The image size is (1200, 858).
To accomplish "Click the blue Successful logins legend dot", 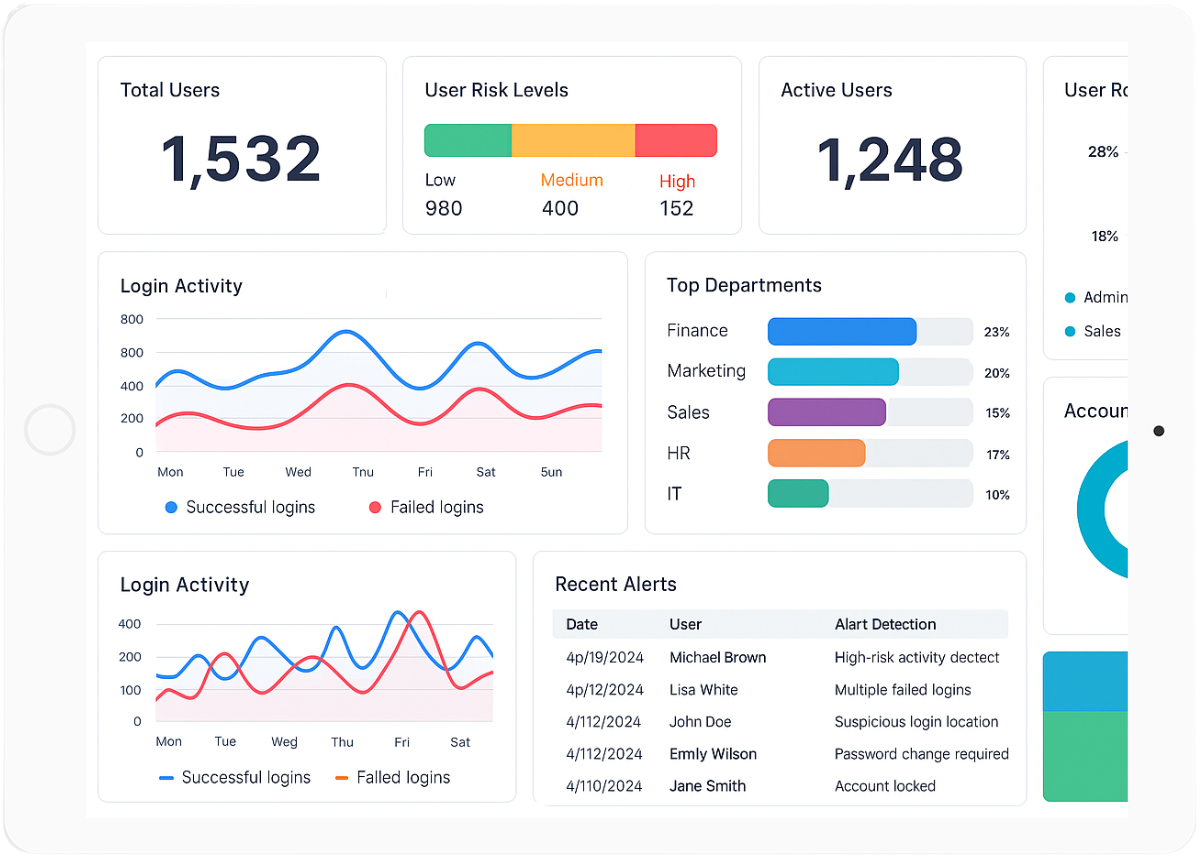I will [171, 508].
